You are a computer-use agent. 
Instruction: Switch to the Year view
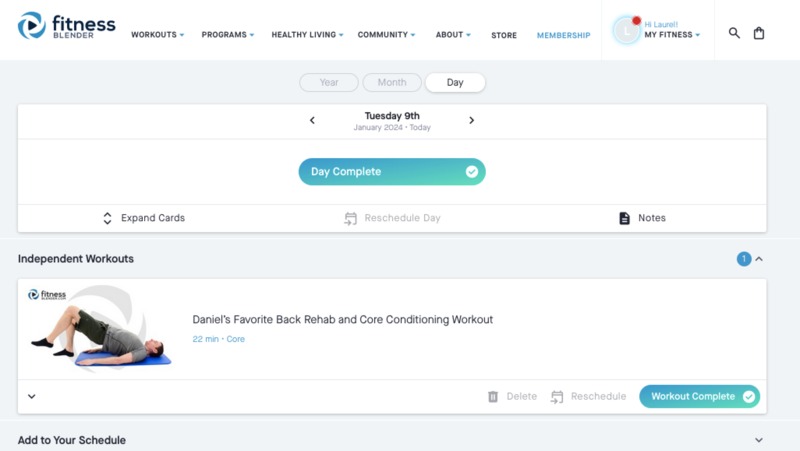click(x=329, y=82)
